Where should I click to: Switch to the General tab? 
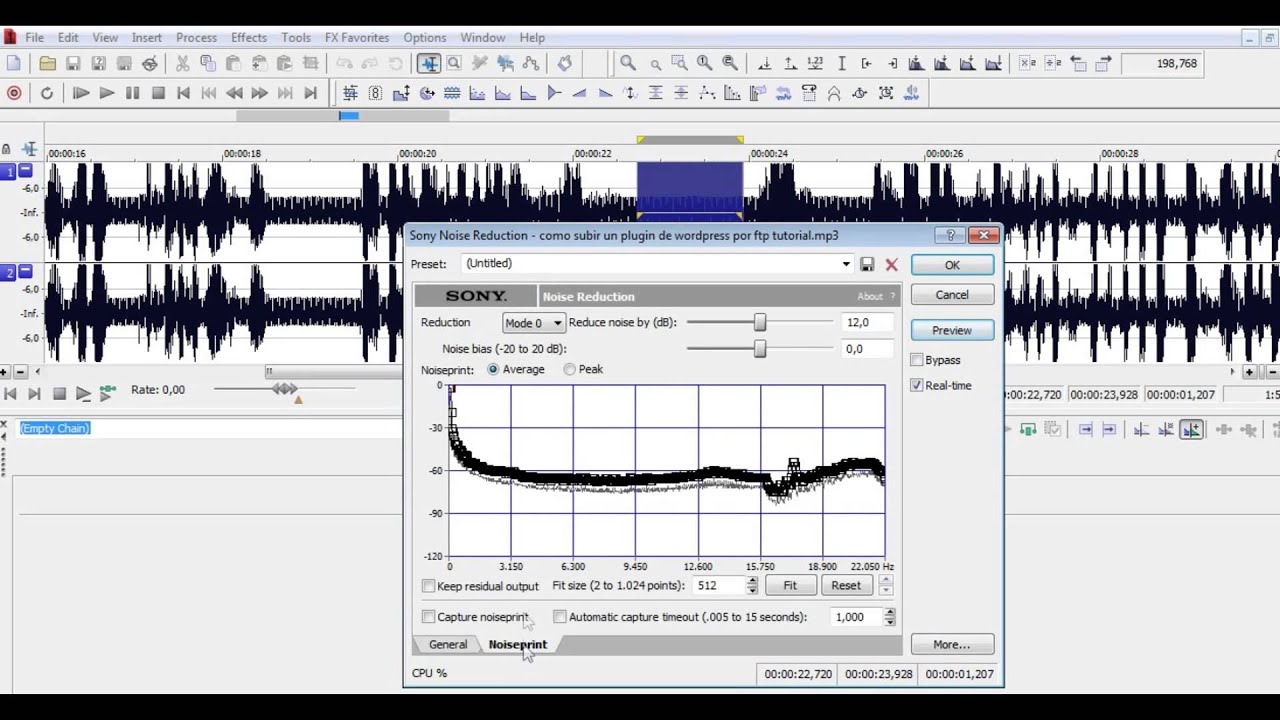pyautogui.click(x=448, y=645)
